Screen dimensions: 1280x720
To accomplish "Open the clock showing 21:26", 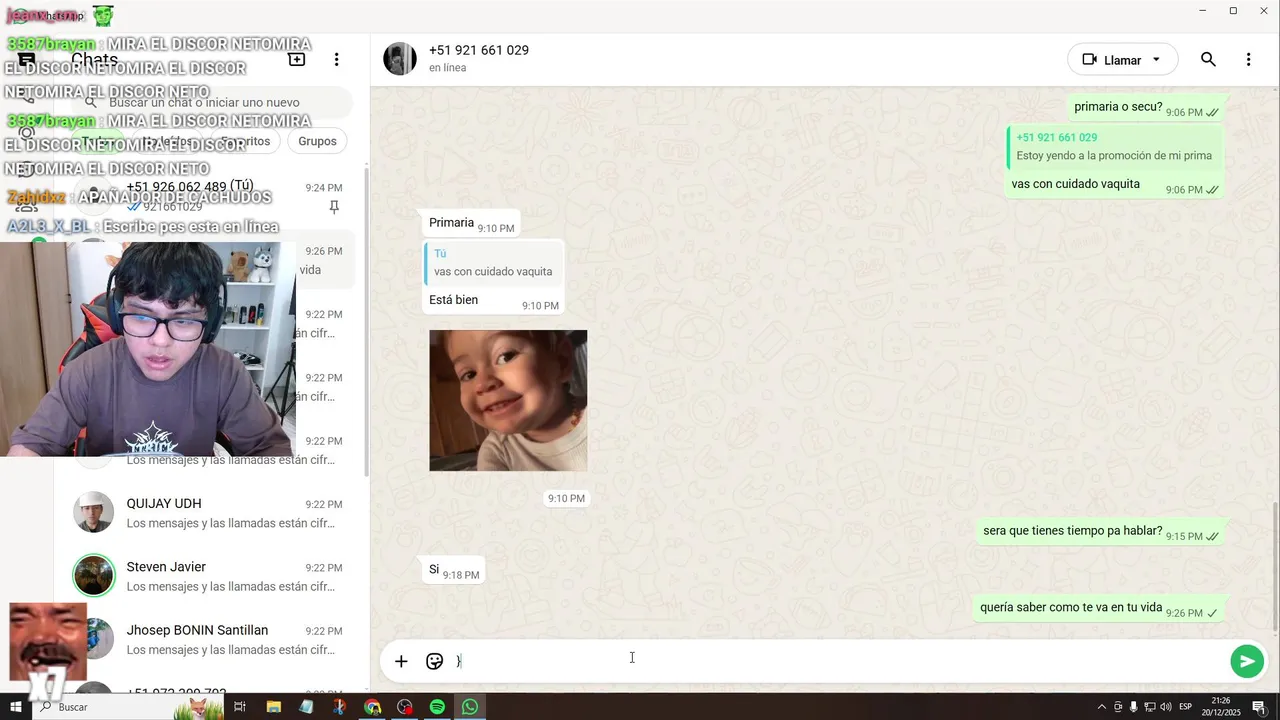I will pos(1220,707).
